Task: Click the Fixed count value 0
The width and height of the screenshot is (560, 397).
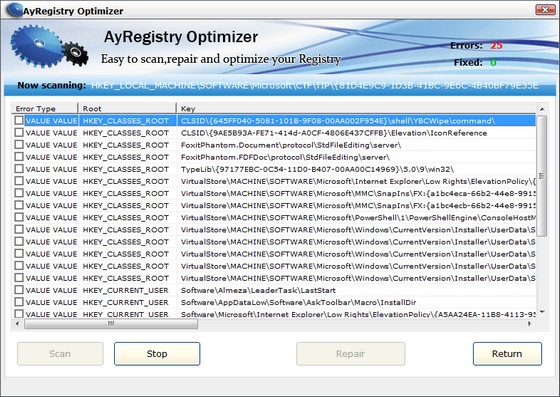Action: coord(493,62)
